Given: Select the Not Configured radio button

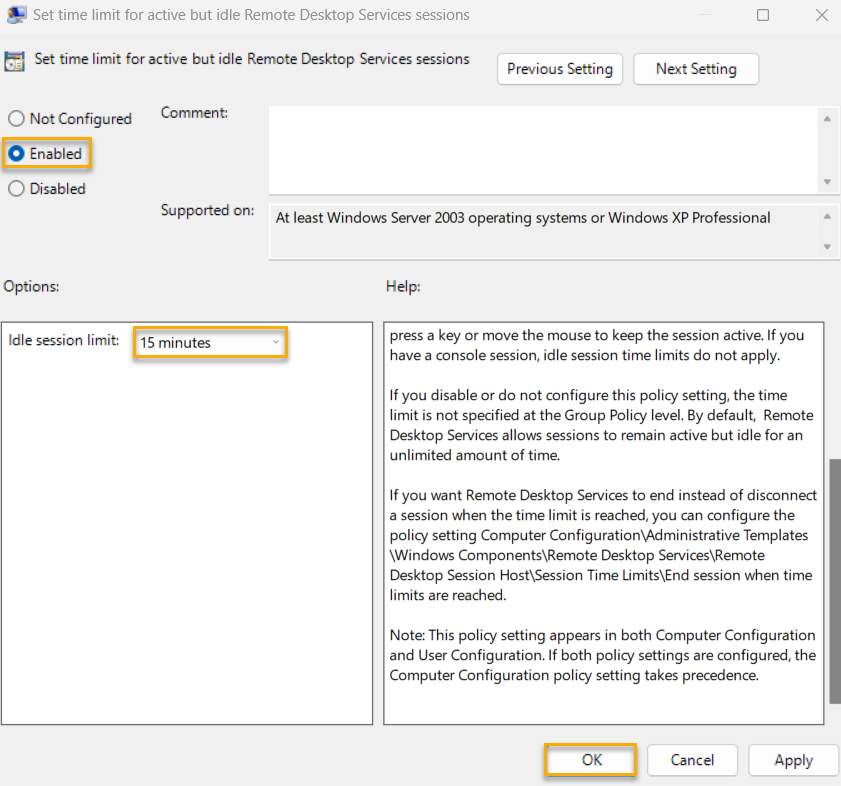Looking at the screenshot, I should pyautogui.click(x=15, y=118).
